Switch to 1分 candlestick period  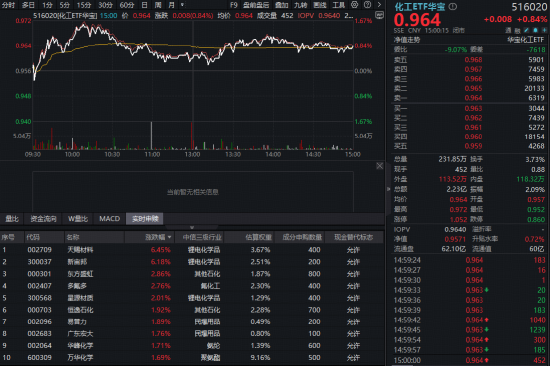(47, 5)
